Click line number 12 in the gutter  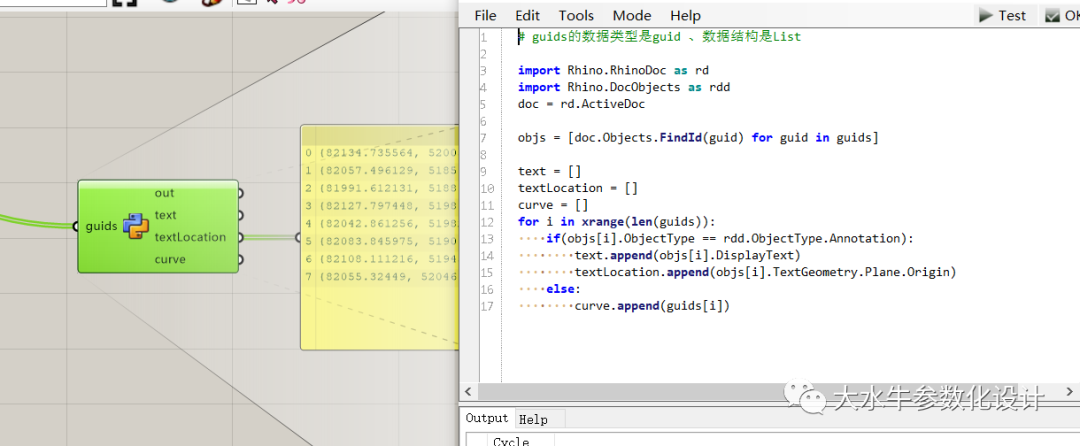tap(487, 222)
